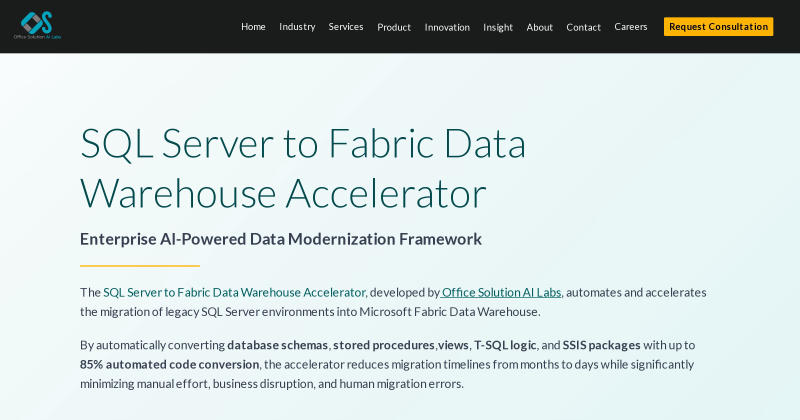Click the bold text 'database schemas'
Screen dimensions: 800x420
tap(278, 345)
